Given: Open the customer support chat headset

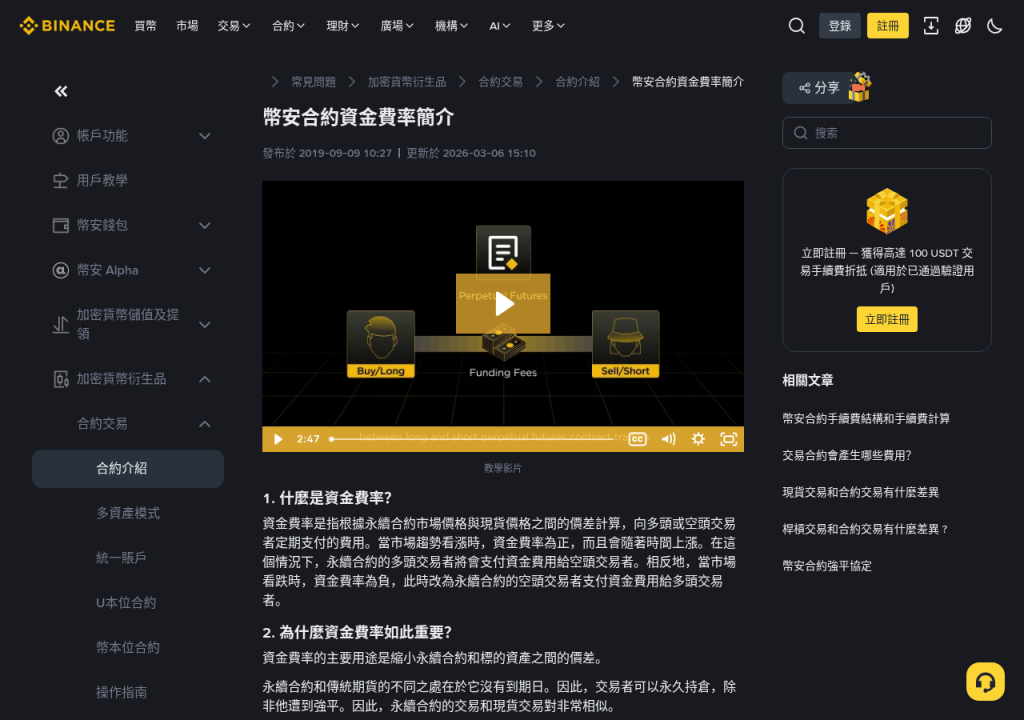Looking at the screenshot, I should pyautogui.click(x=985, y=681).
